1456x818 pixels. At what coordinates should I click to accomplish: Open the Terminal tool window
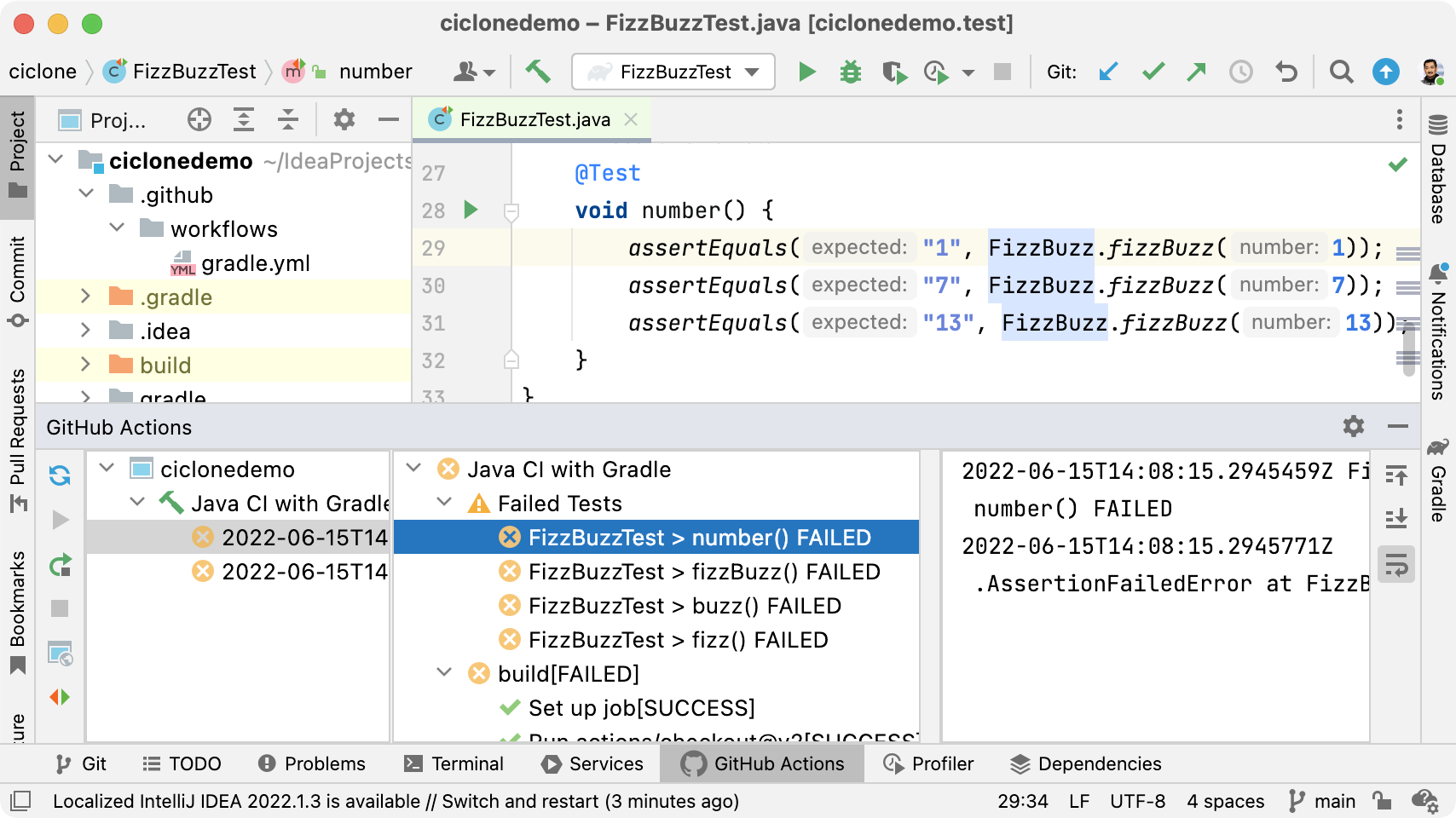454,763
